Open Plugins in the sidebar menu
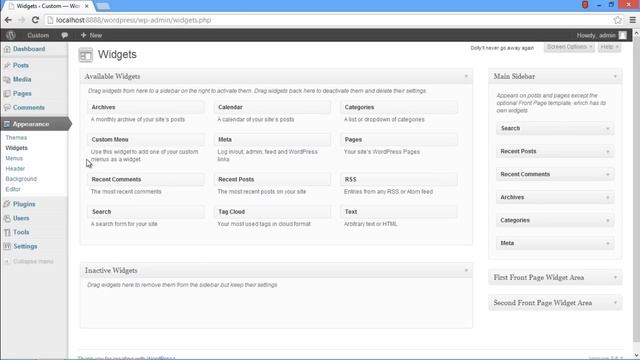The height and width of the screenshot is (360, 640). 24,204
